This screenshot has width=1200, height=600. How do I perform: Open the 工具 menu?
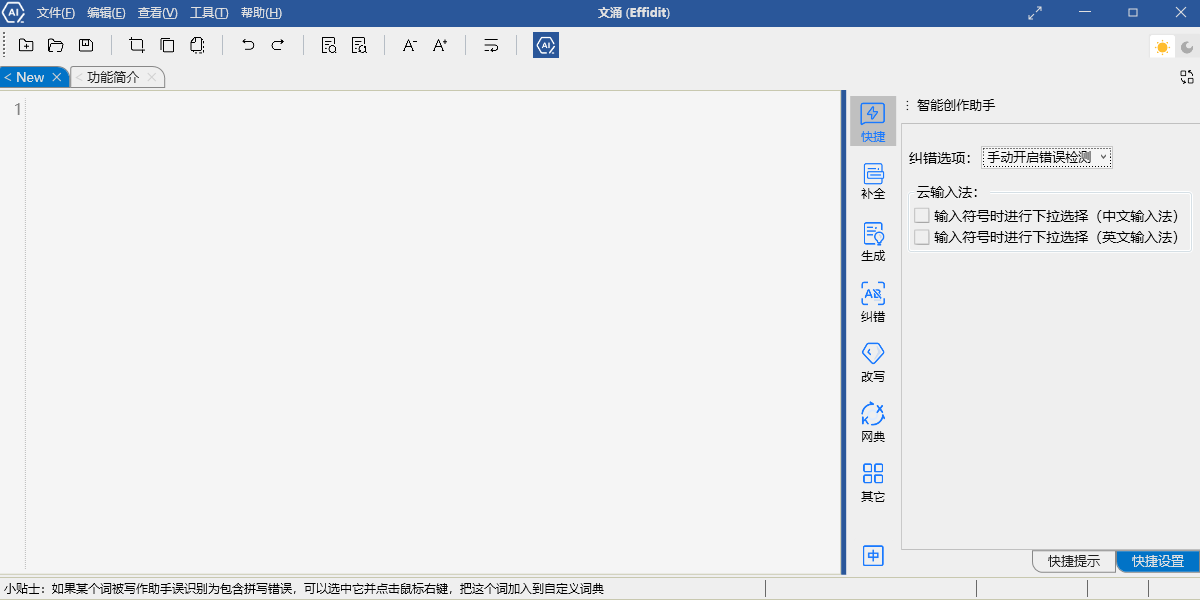208,13
